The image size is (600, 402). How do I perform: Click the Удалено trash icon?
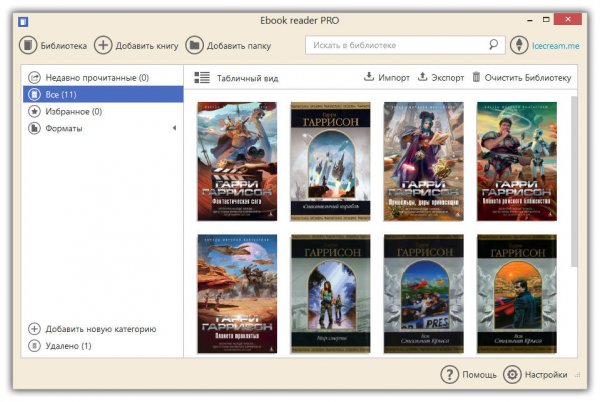34,346
